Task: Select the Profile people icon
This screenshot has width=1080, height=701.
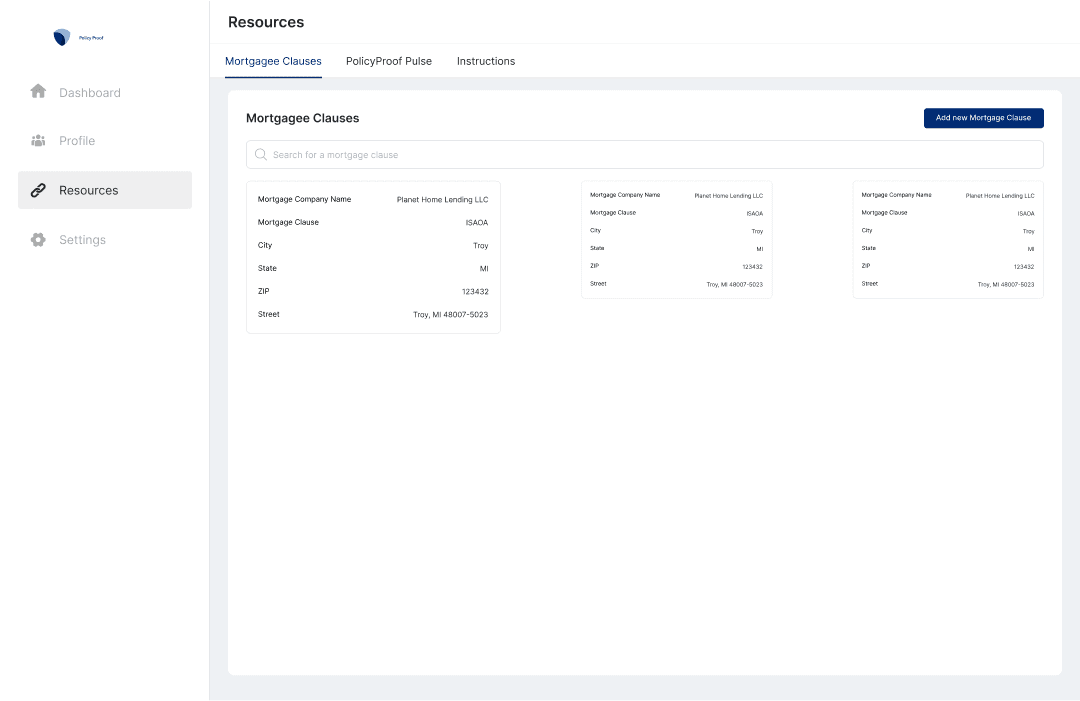Action: (38, 140)
